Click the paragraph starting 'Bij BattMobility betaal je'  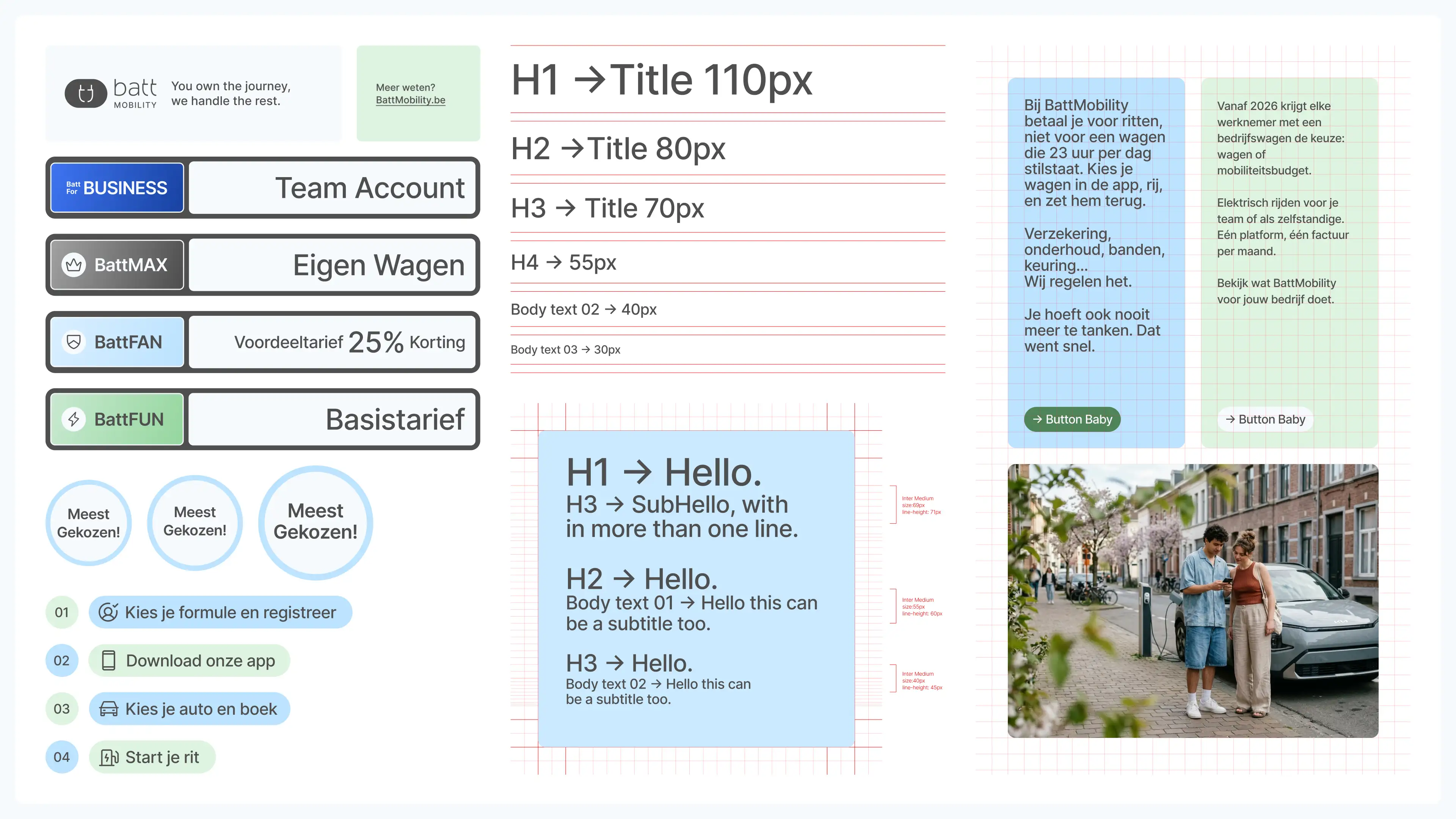(x=1095, y=152)
